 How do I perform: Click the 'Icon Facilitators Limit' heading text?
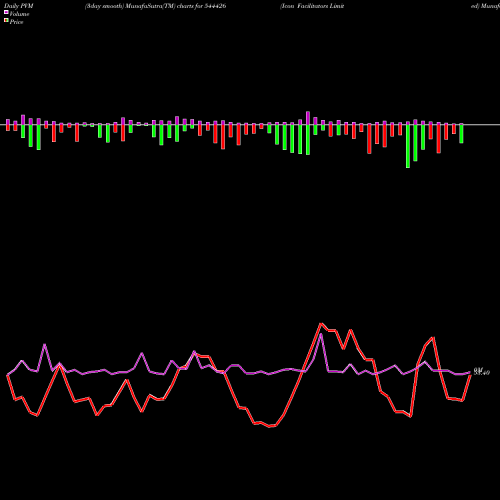coord(312,6)
